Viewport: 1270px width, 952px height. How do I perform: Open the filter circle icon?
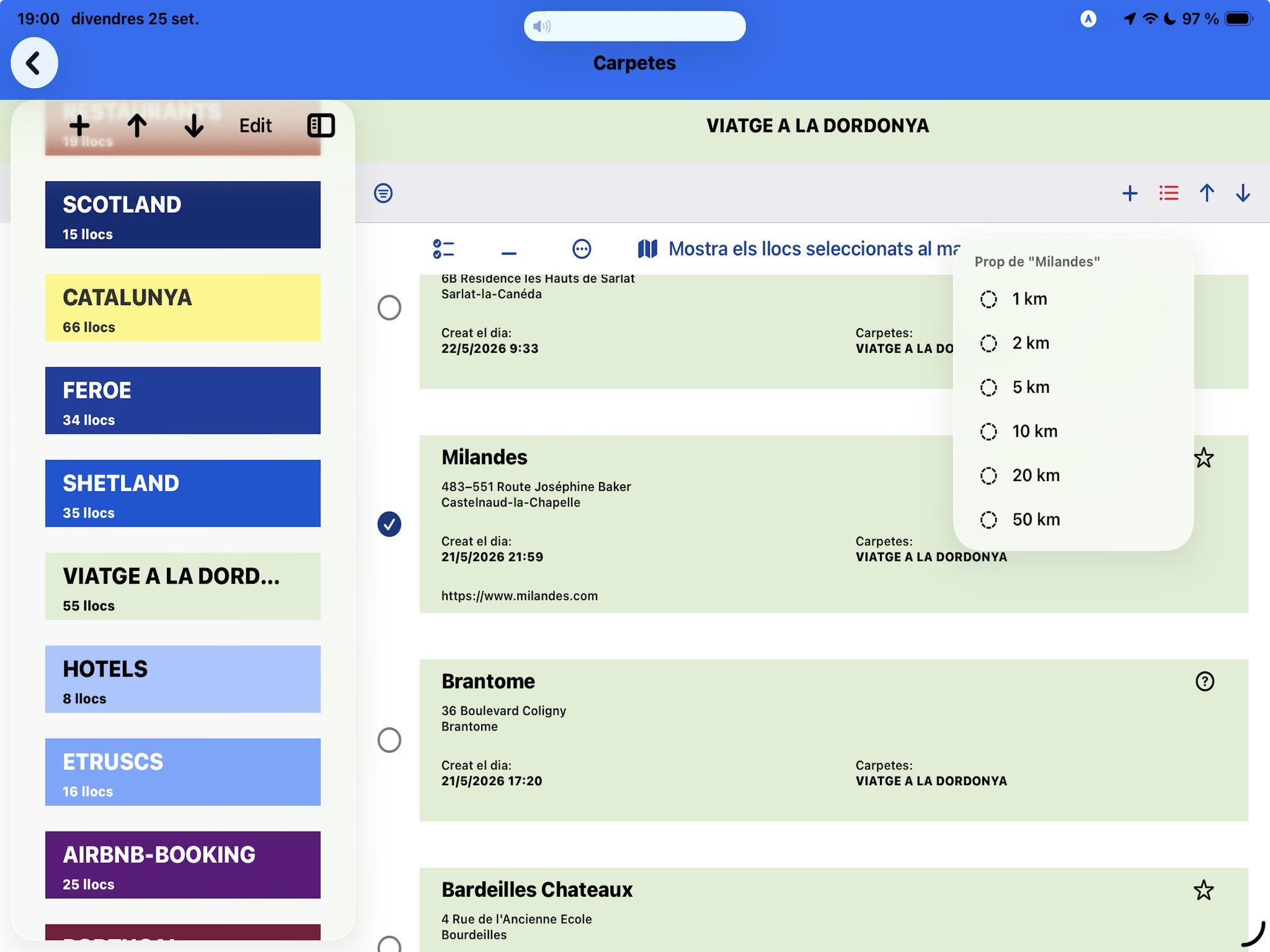click(x=383, y=193)
